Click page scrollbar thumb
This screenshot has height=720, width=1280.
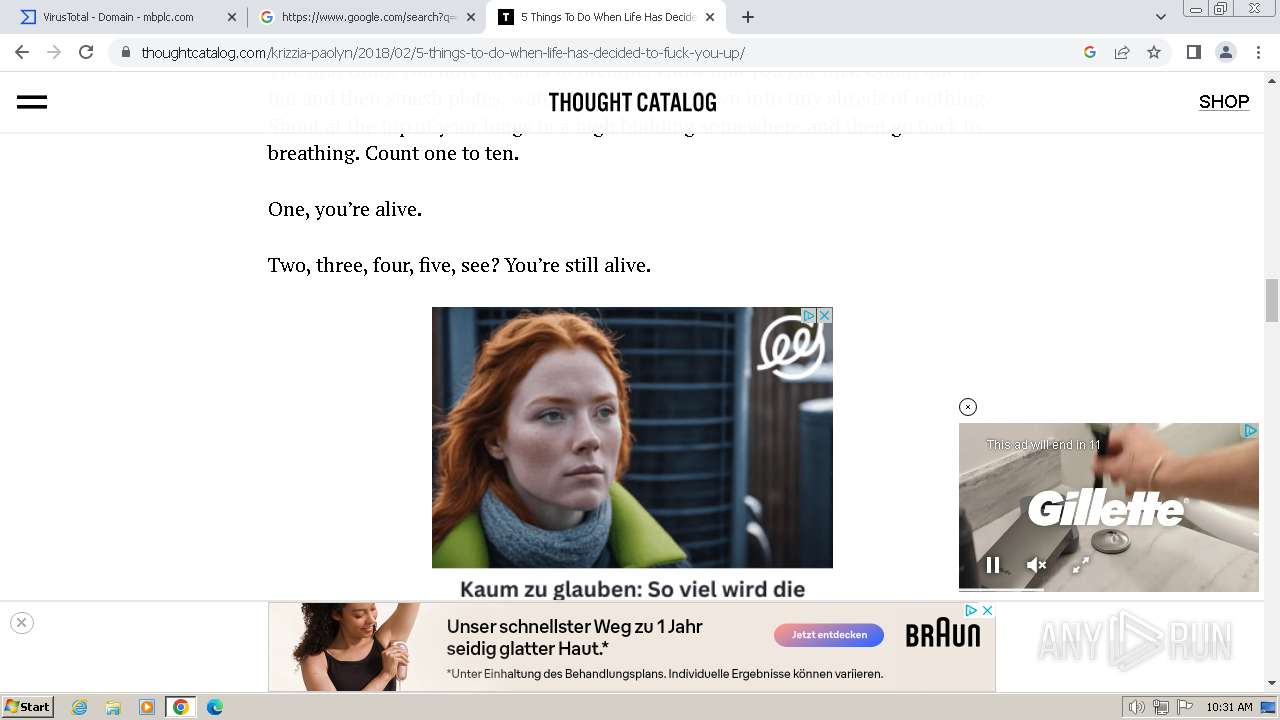click(1272, 300)
